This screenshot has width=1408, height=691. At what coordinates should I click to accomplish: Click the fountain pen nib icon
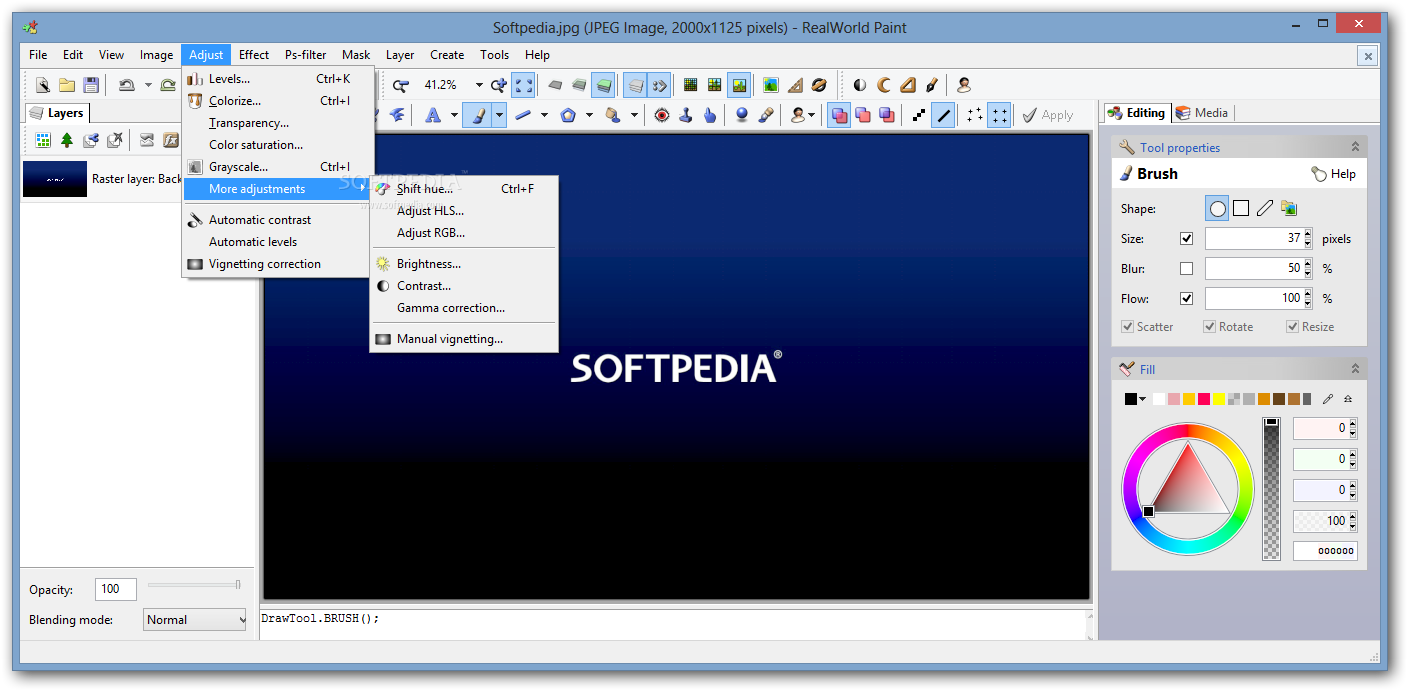931,85
